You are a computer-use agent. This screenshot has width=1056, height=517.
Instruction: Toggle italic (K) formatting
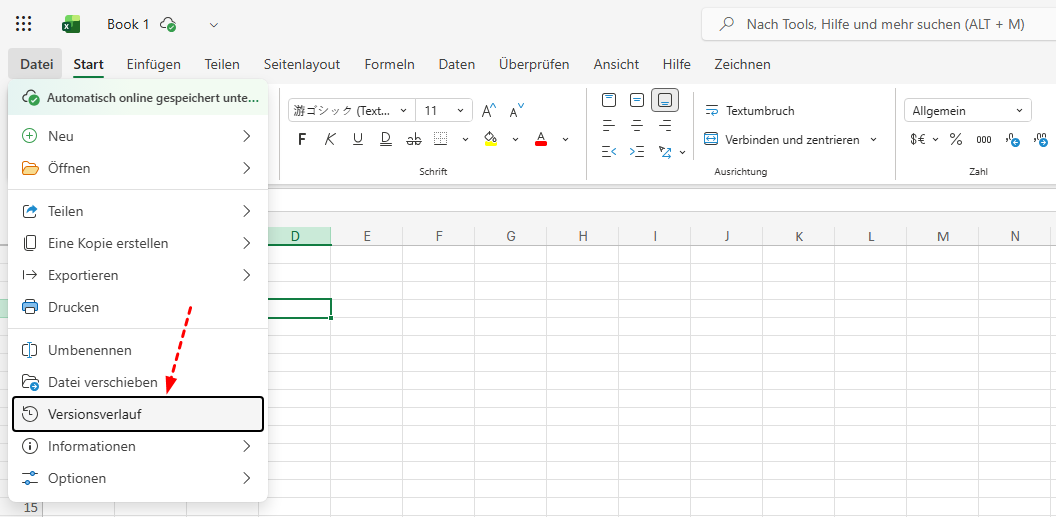pos(330,140)
